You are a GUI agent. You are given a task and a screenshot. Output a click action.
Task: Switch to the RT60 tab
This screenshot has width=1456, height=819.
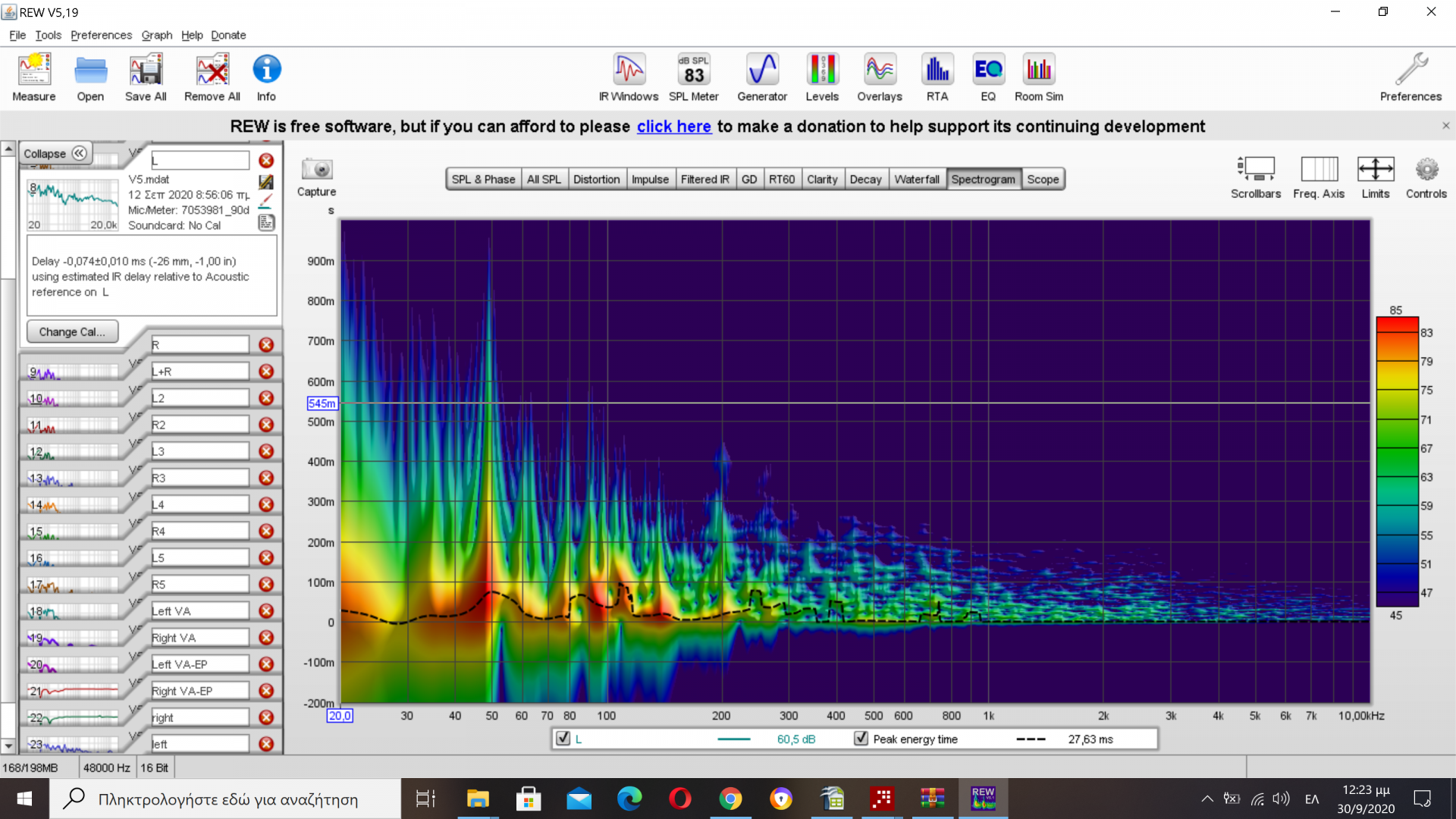coord(782,179)
